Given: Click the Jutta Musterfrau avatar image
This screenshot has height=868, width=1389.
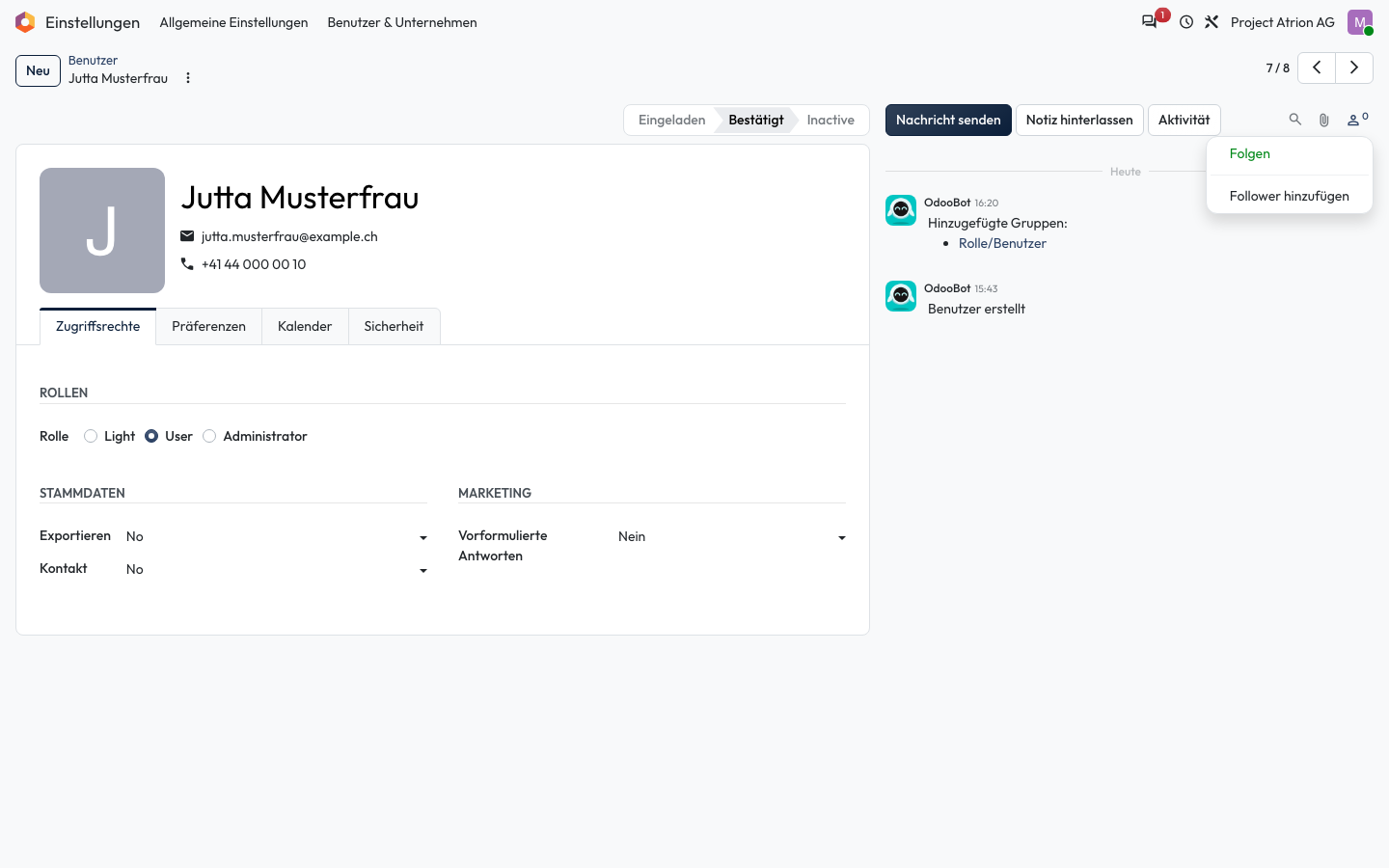Looking at the screenshot, I should (102, 231).
